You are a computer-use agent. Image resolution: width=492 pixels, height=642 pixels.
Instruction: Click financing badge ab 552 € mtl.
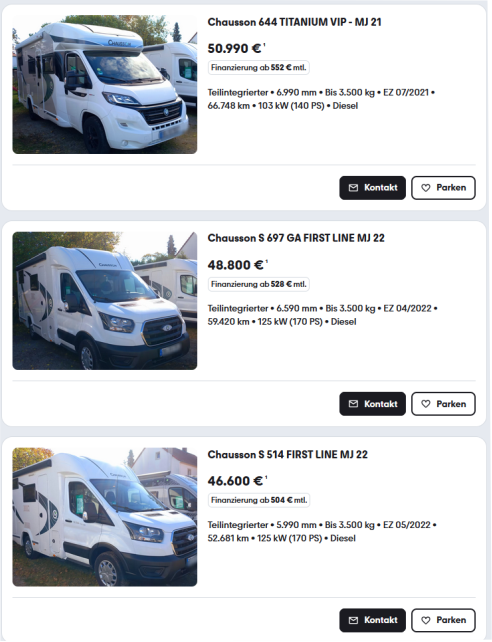click(x=259, y=68)
